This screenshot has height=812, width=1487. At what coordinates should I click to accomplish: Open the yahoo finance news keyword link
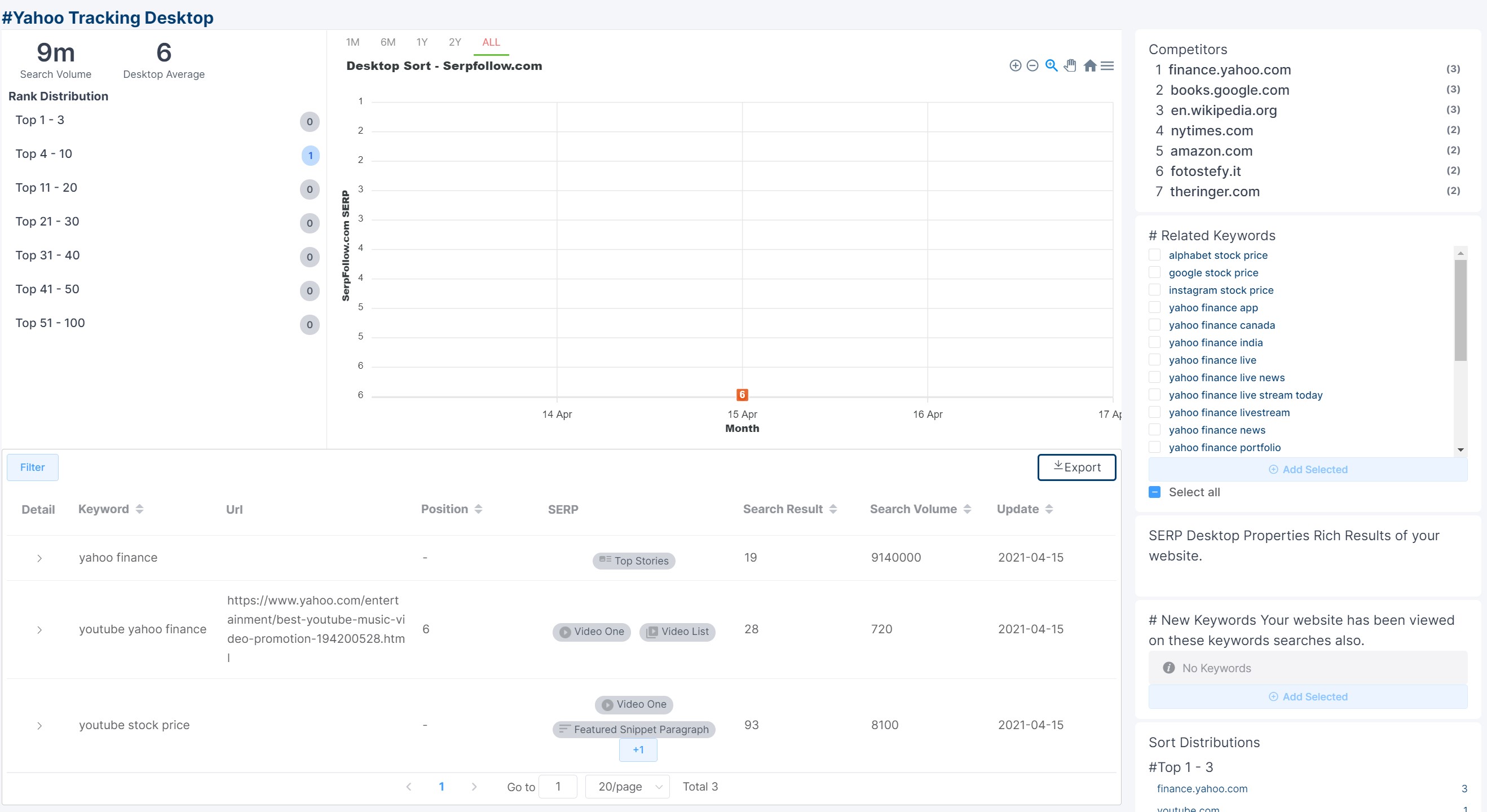click(1217, 430)
